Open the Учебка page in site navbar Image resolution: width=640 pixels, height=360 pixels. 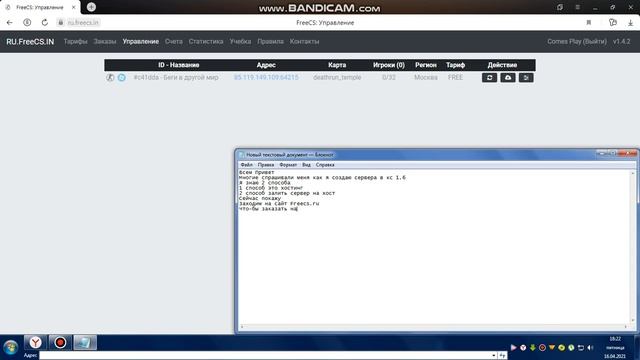240,41
